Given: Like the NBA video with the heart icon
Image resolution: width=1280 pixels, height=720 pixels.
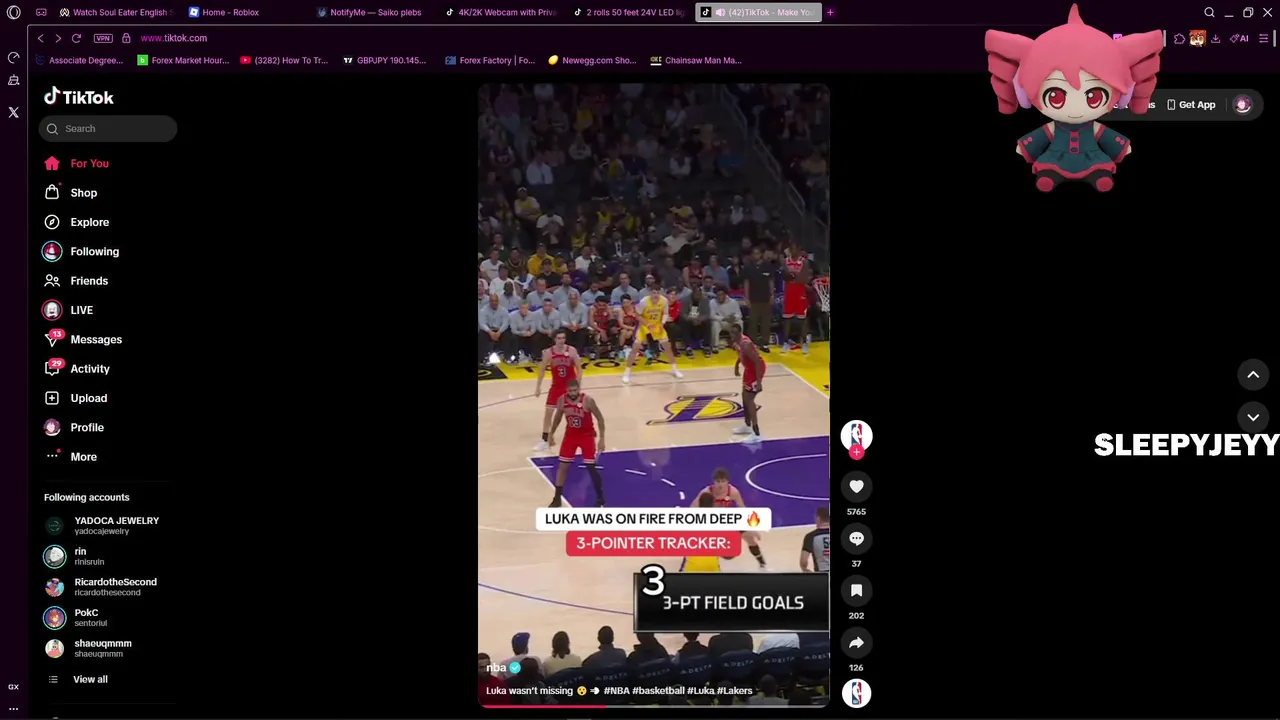Looking at the screenshot, I should click(x=856, y=486).
